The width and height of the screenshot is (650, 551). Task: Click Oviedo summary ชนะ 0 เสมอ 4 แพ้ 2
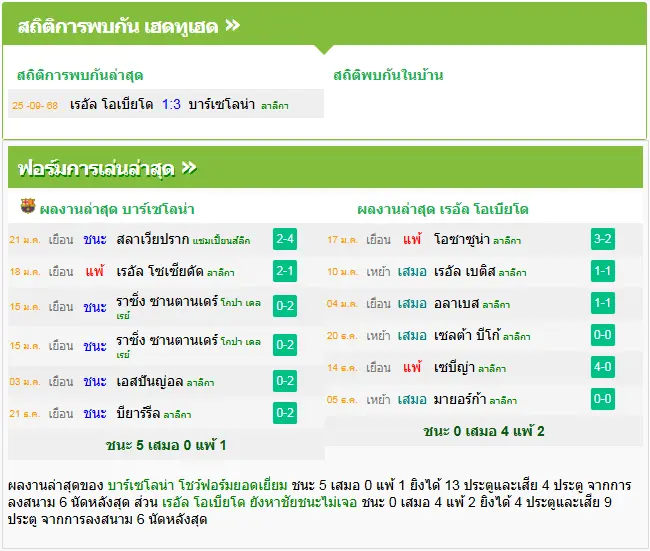tap(484, 431)
